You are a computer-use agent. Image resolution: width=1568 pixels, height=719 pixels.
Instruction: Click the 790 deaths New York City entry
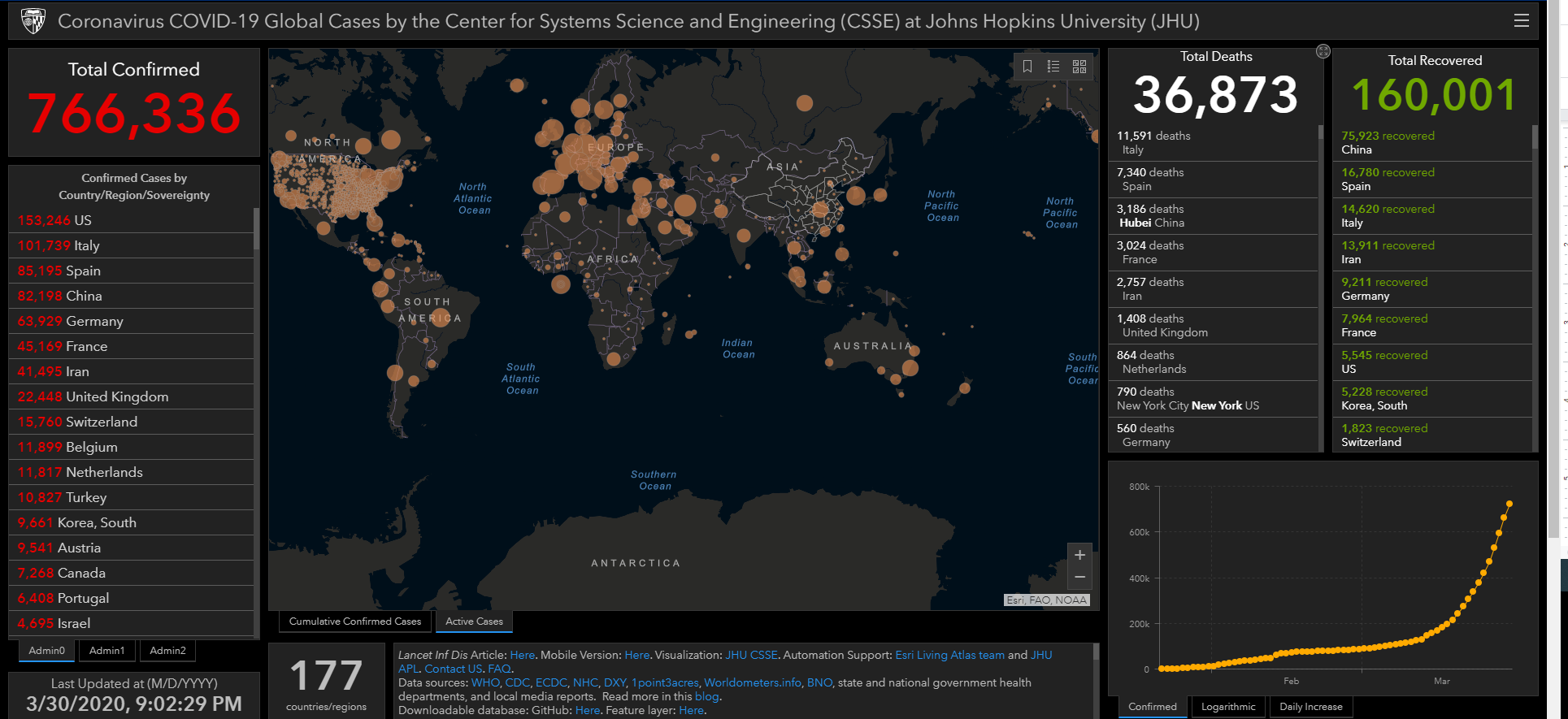point(1213,399)
